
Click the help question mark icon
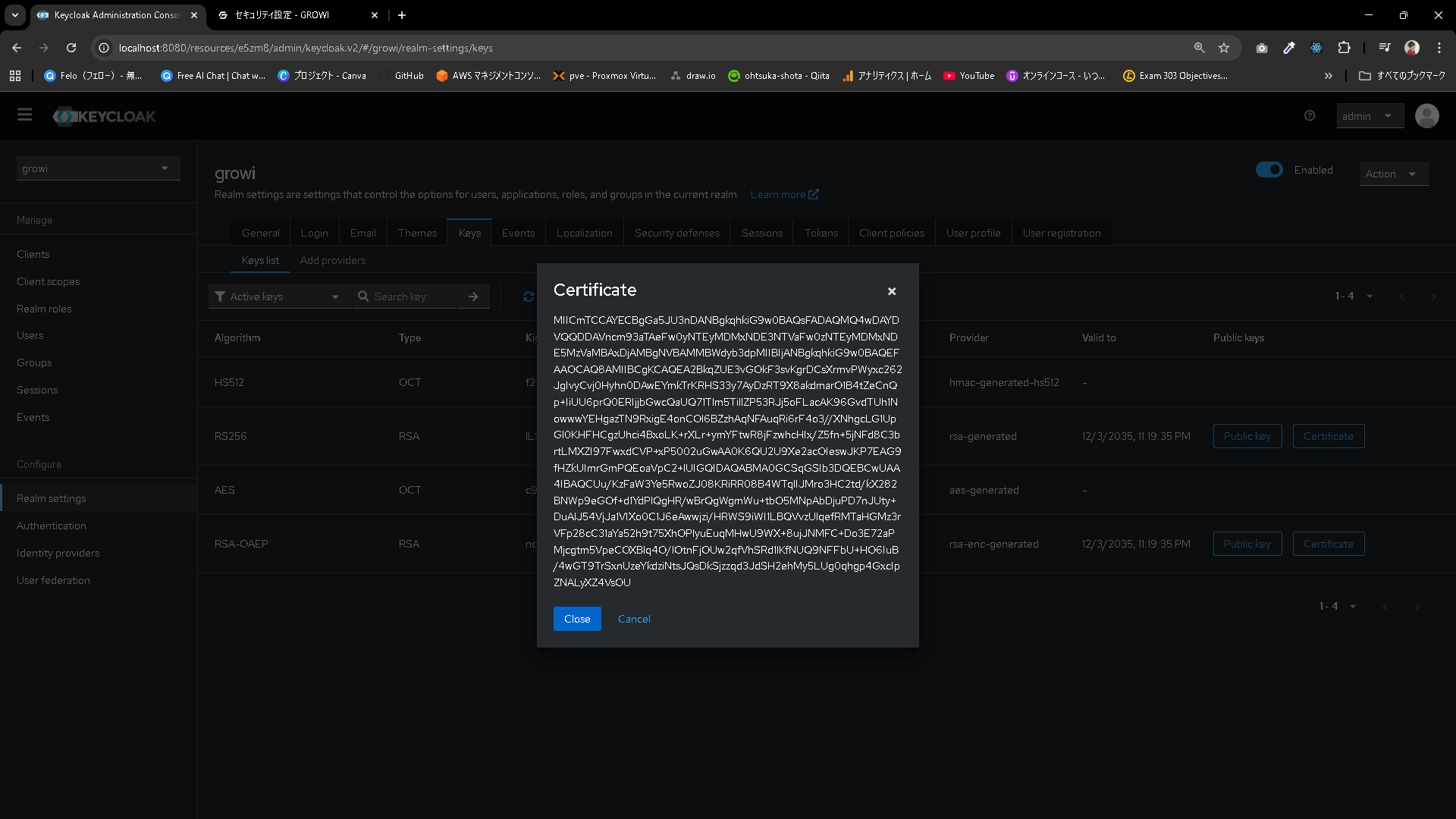(1310, 115)
